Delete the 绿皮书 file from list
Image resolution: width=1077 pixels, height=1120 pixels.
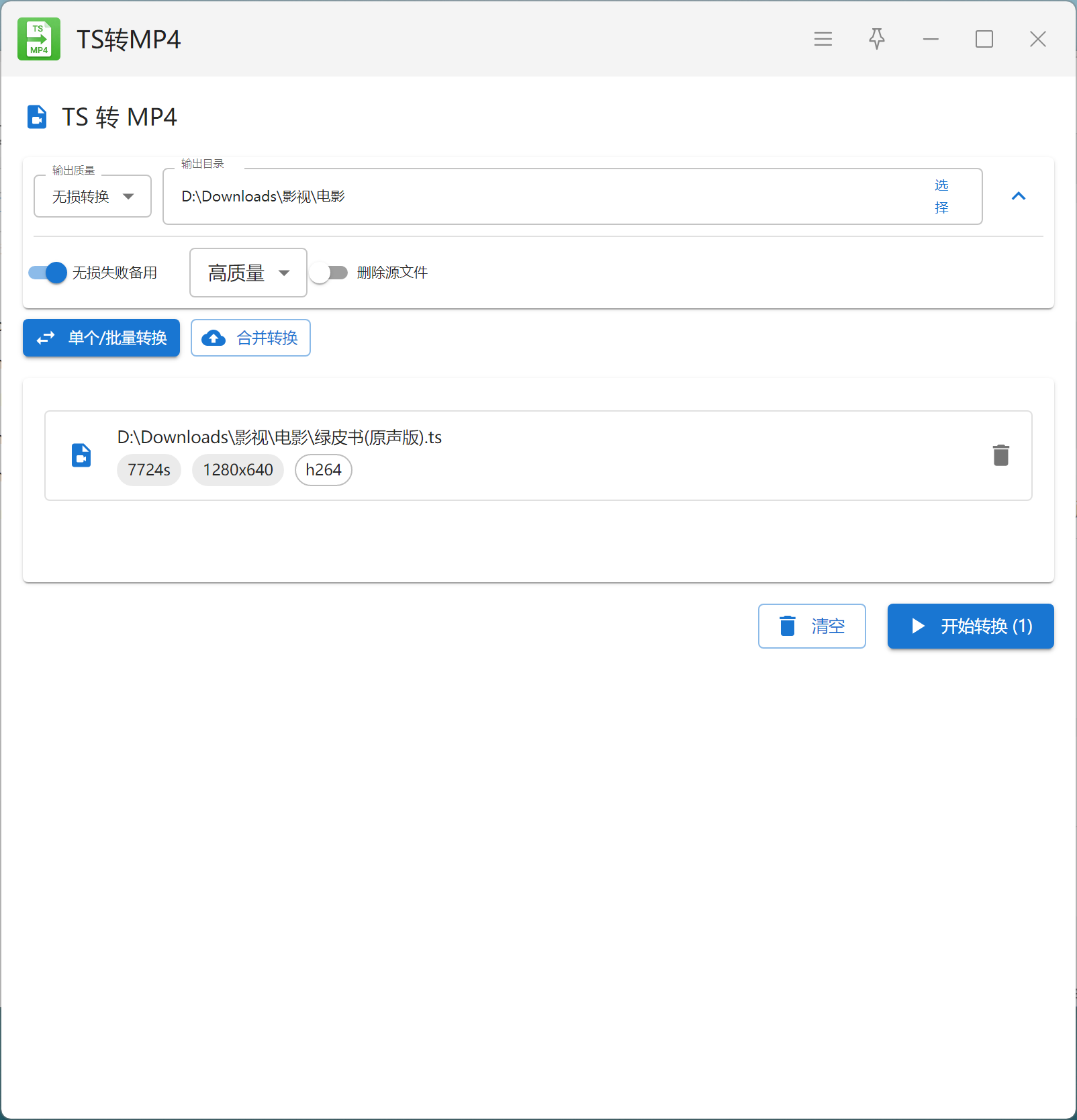pos(1000,455)
